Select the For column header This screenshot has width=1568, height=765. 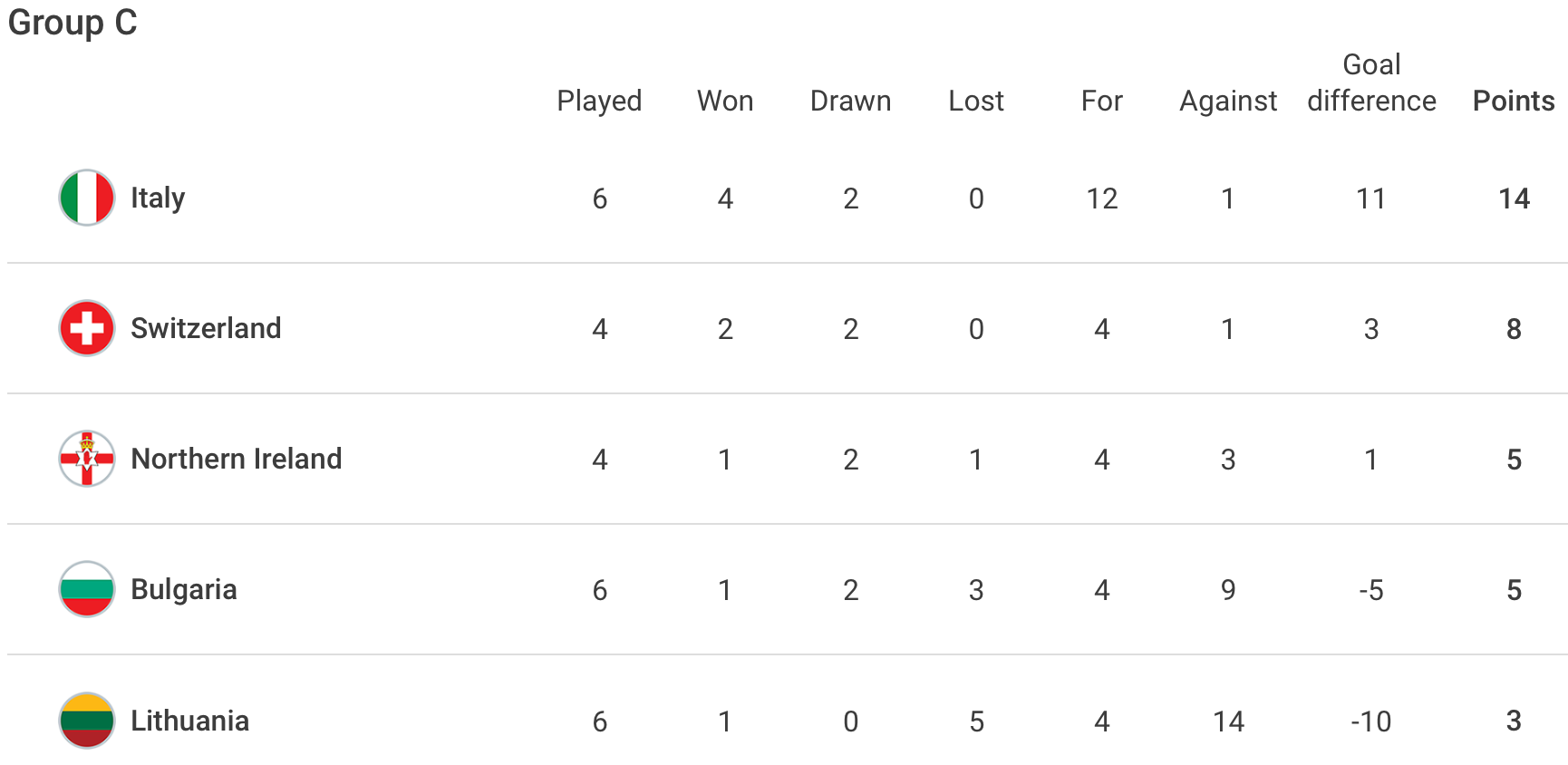(x=1102, y=101)
